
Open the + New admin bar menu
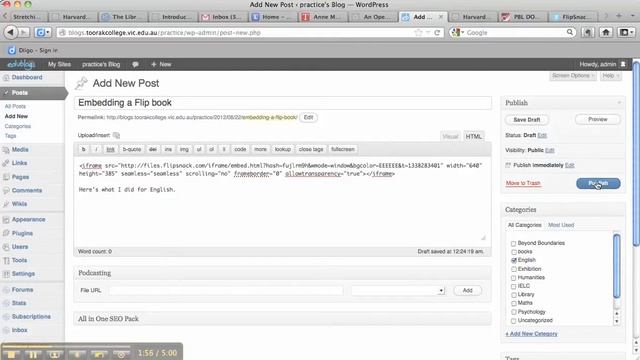[161, 64]
